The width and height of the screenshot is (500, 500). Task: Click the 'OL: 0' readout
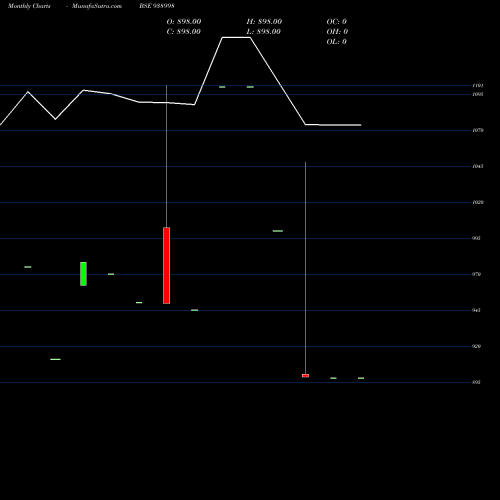tap(336, 42)
